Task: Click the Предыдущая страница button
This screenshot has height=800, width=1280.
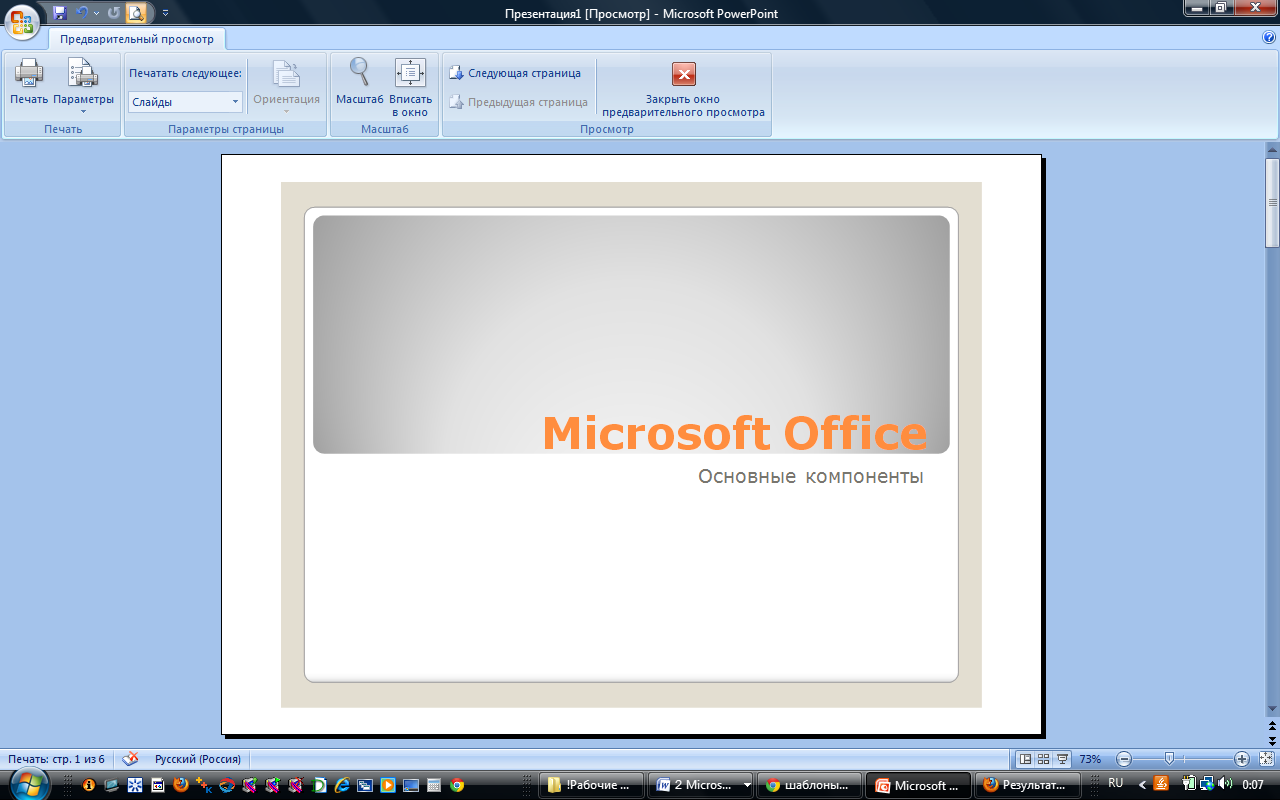Action: tap(518, 102)
